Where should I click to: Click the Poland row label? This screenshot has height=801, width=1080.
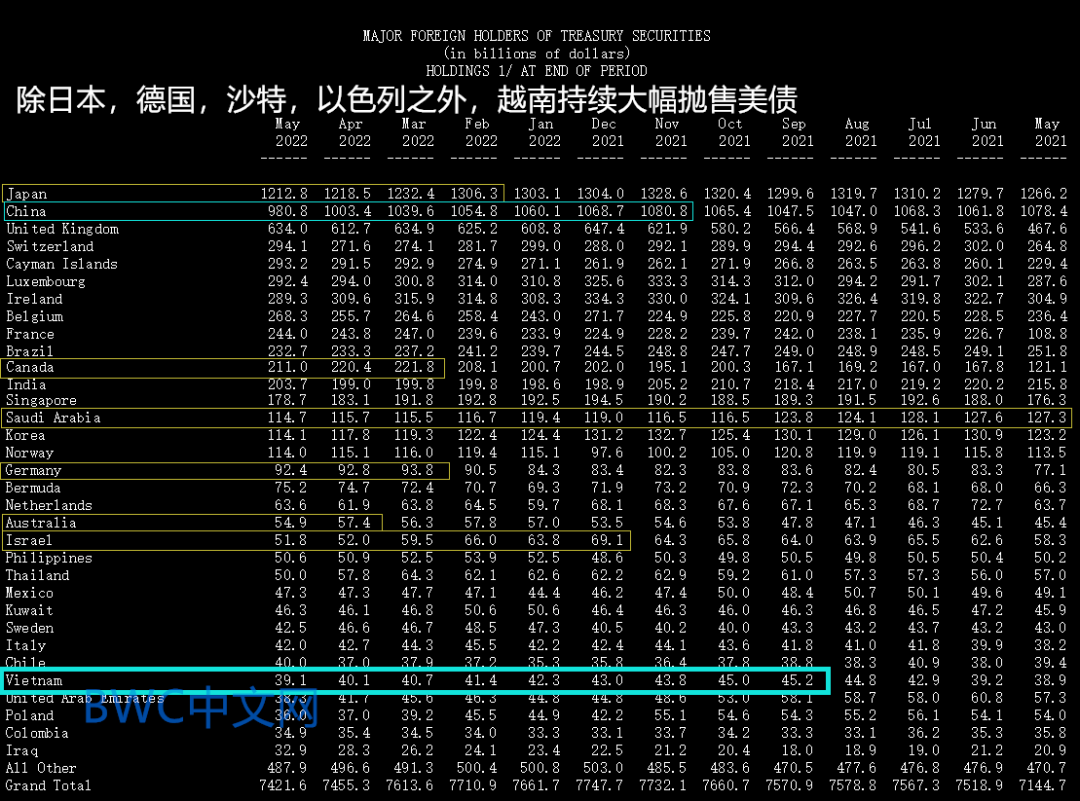(x=30, y=716)
